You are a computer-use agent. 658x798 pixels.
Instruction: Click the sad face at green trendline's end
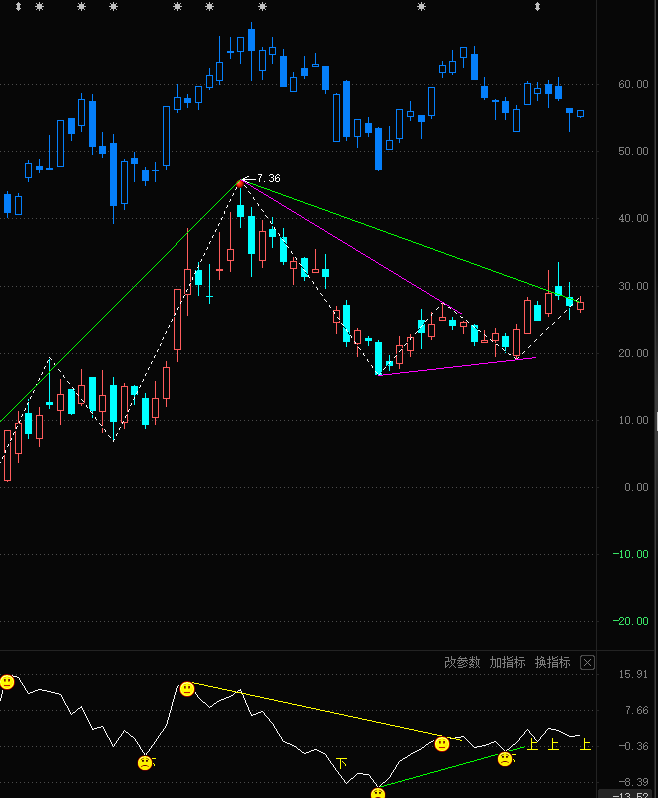505,759
